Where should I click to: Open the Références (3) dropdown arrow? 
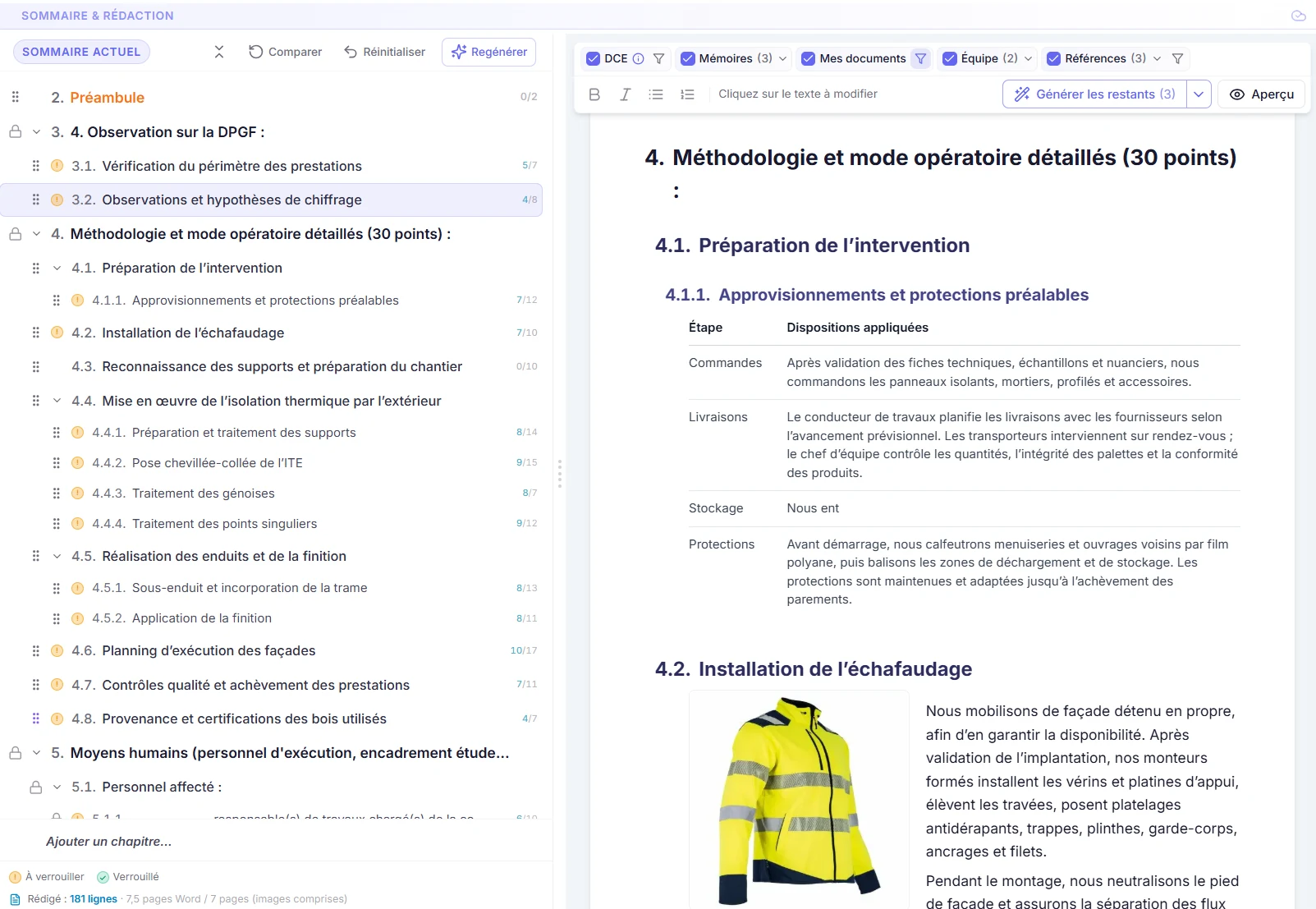1157,58
